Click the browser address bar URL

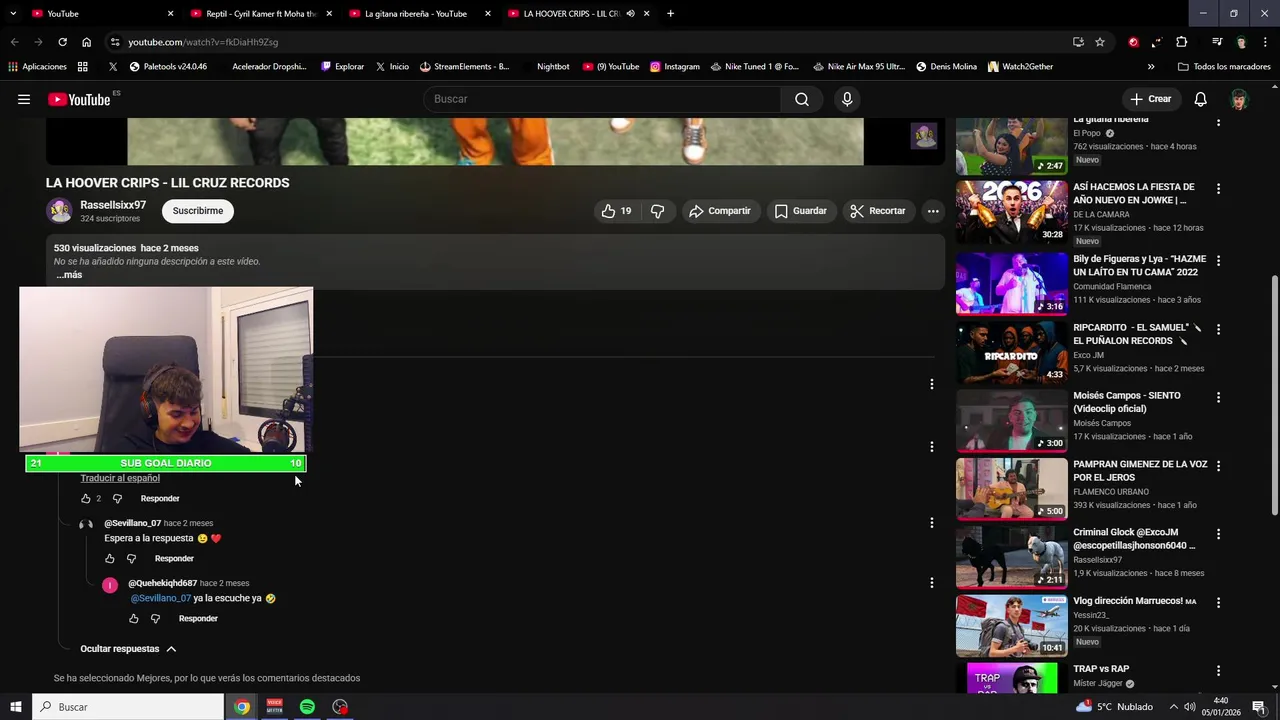pyautogui.click(x=203, y=42)
